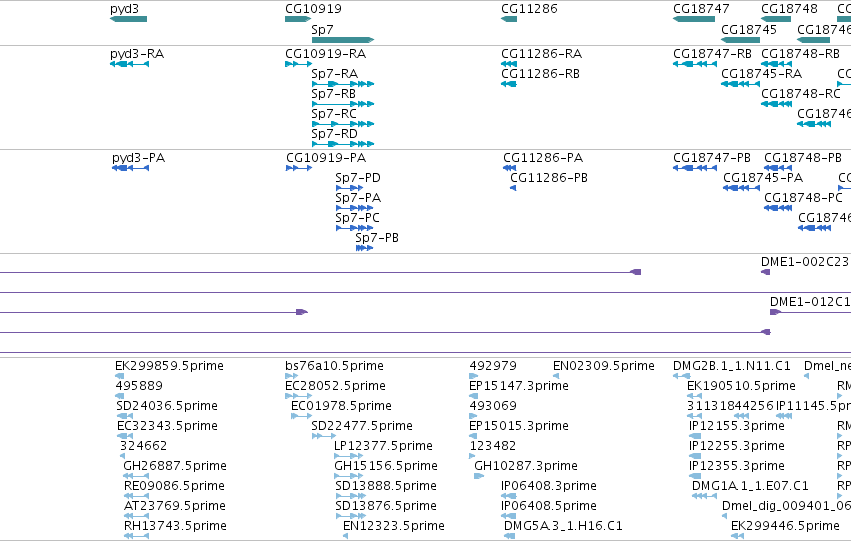Click the SD22477.5prime EST

tap(324, 436)
